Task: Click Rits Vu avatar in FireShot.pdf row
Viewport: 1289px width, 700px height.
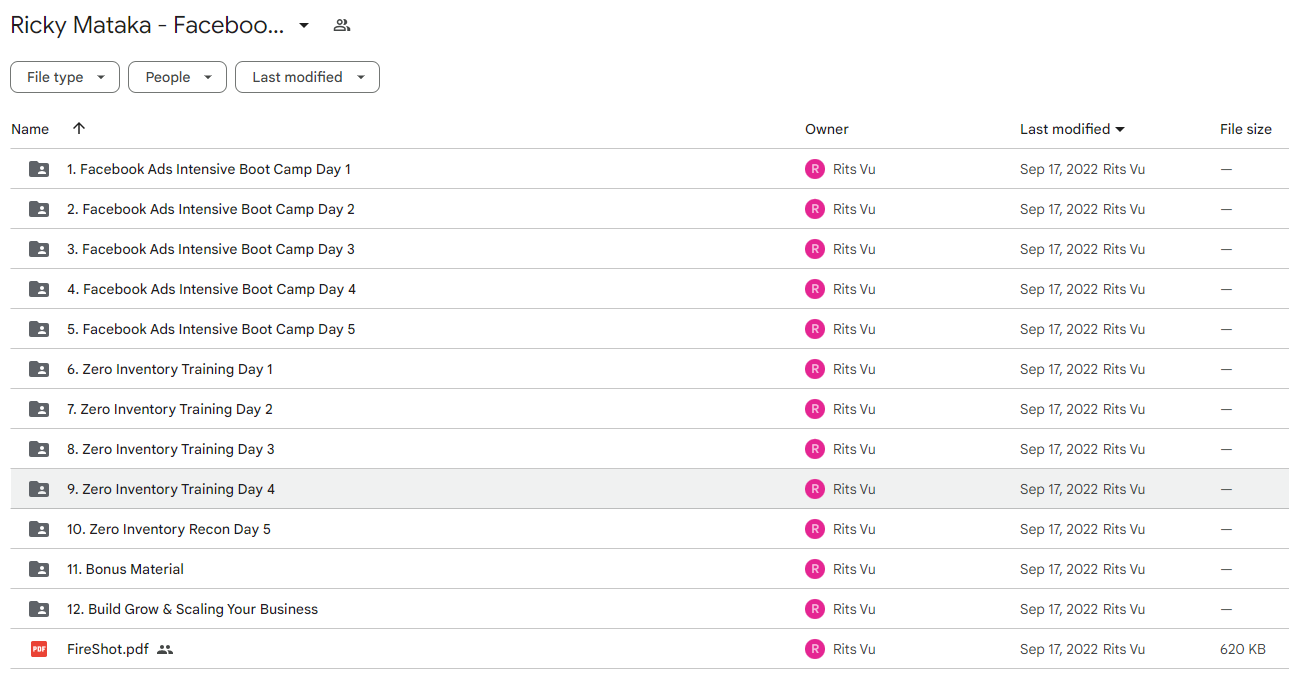Action: coord(815,649)
